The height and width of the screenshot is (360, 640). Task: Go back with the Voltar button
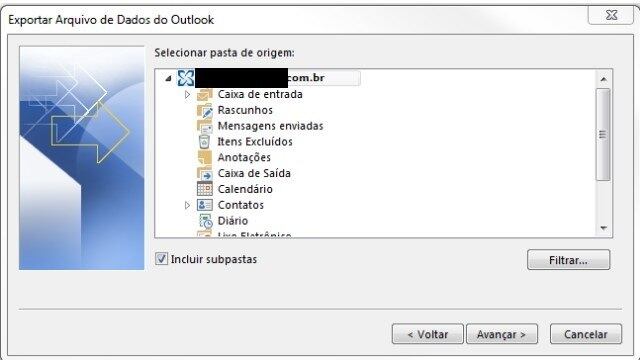point(427,334)
